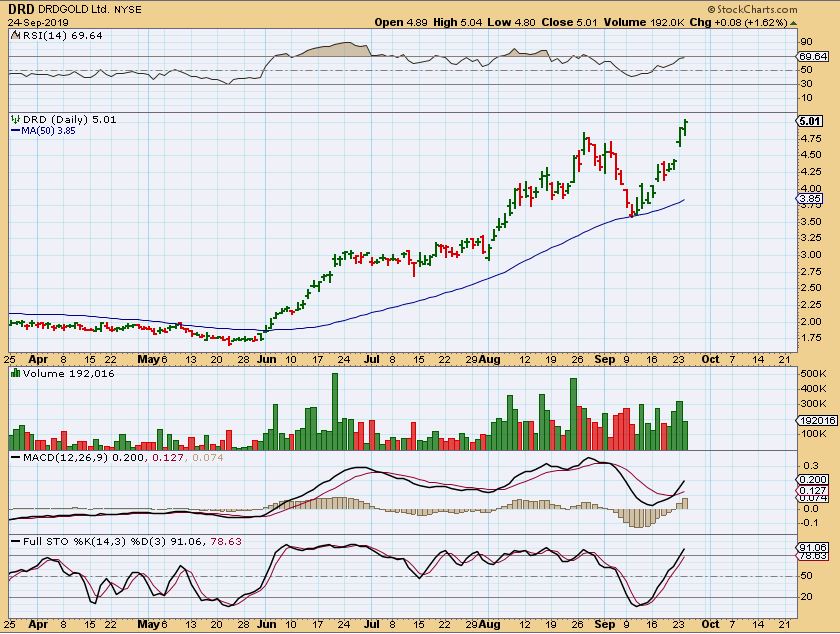Click the Aug label under the price panel

(x=490, y=360)
